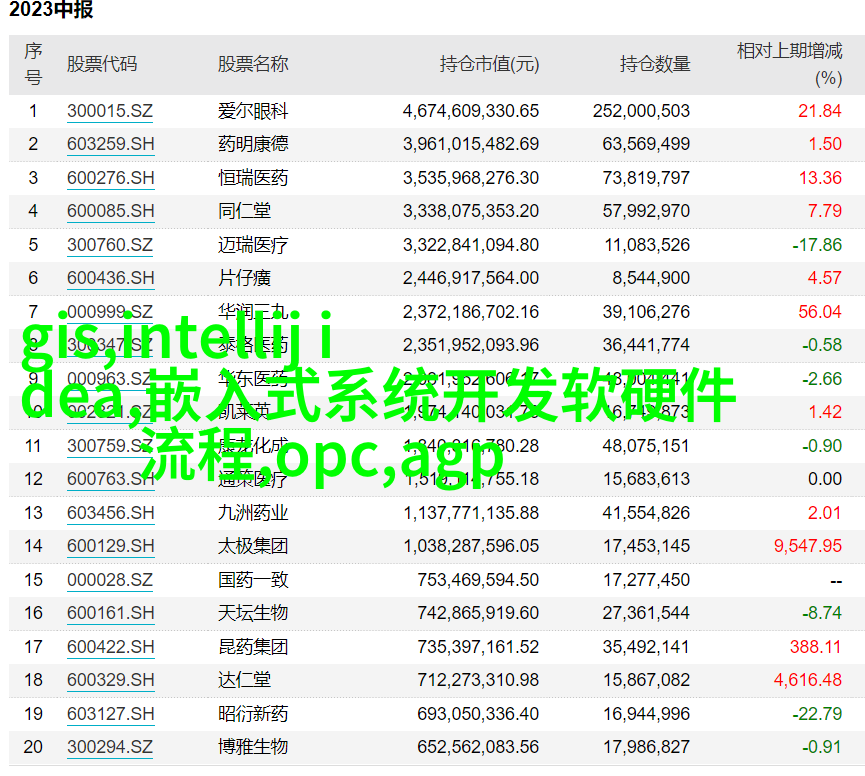Screen dimensions: 865x776
Task: Click stock name 昭衍新药
Action: [253, 714]
